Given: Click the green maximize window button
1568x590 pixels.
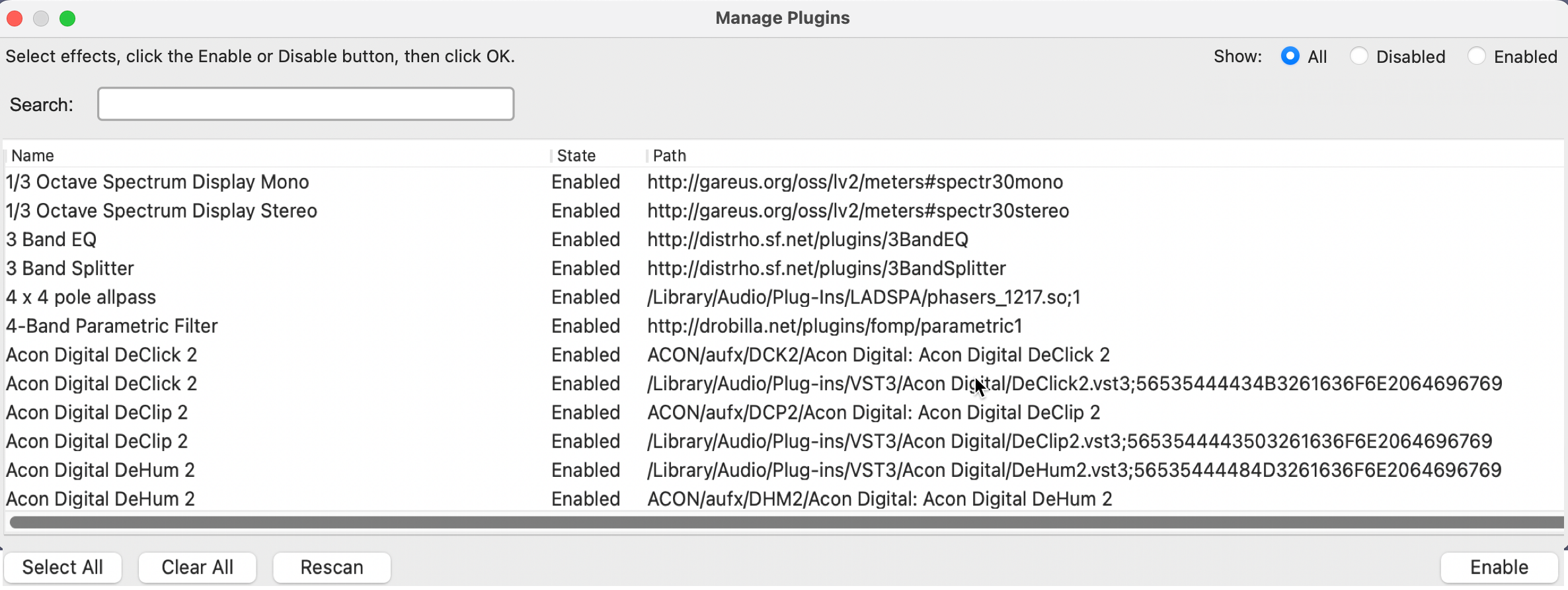Looking at the screenshot, I should pyautogui.click(x=67, y=18).
